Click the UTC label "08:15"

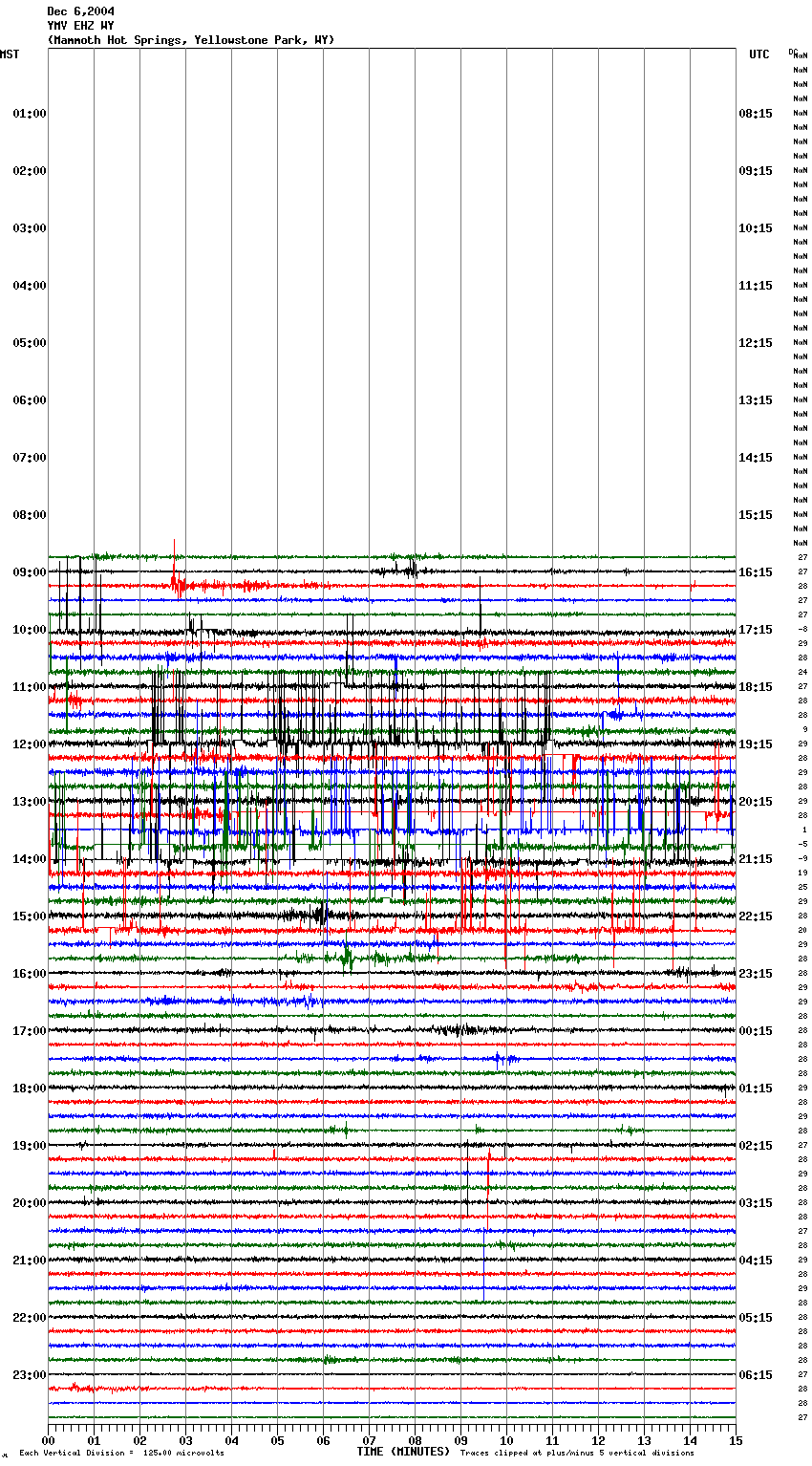[x=756, y=114]
